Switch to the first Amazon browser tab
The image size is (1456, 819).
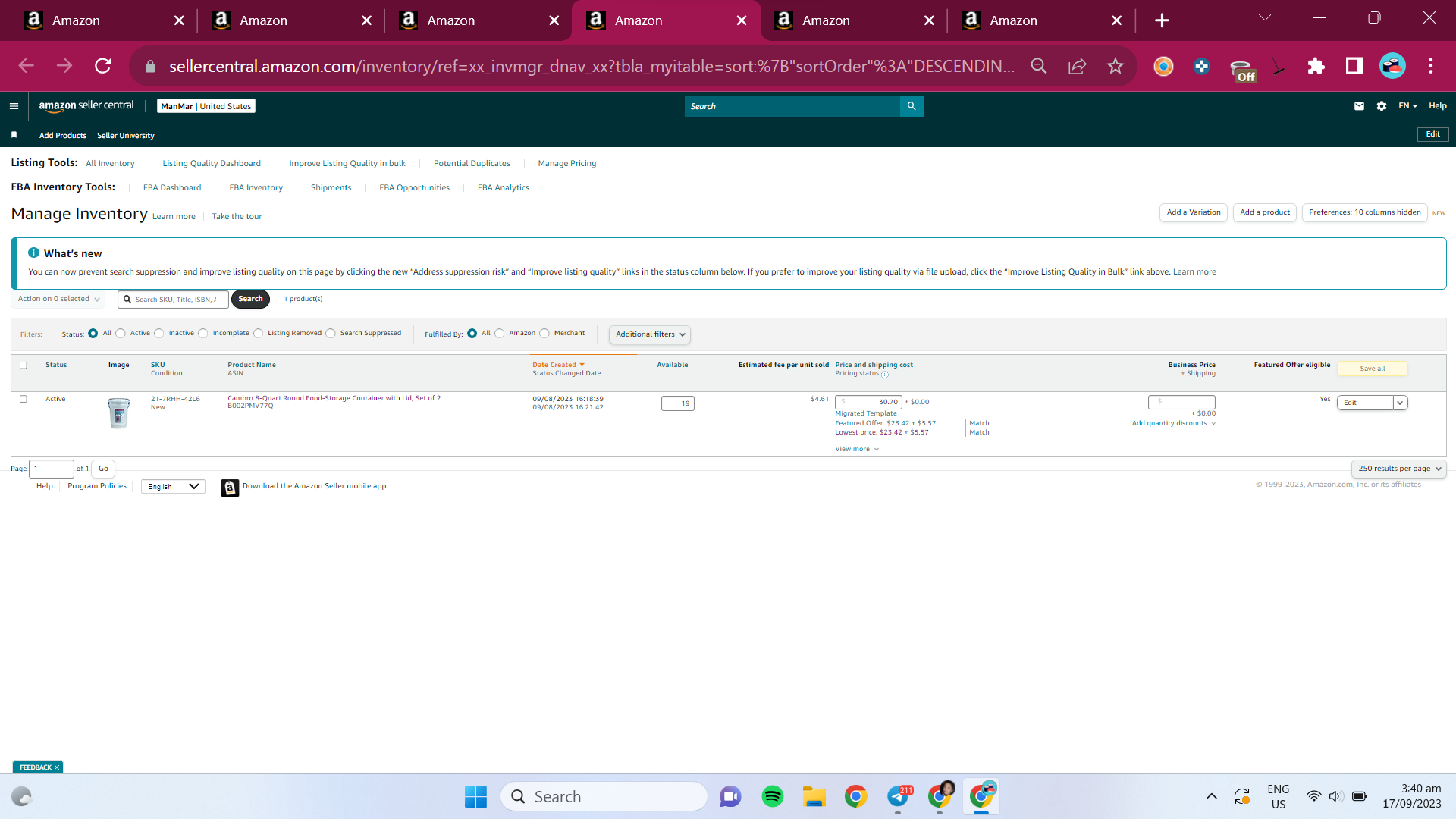[104, 20]
